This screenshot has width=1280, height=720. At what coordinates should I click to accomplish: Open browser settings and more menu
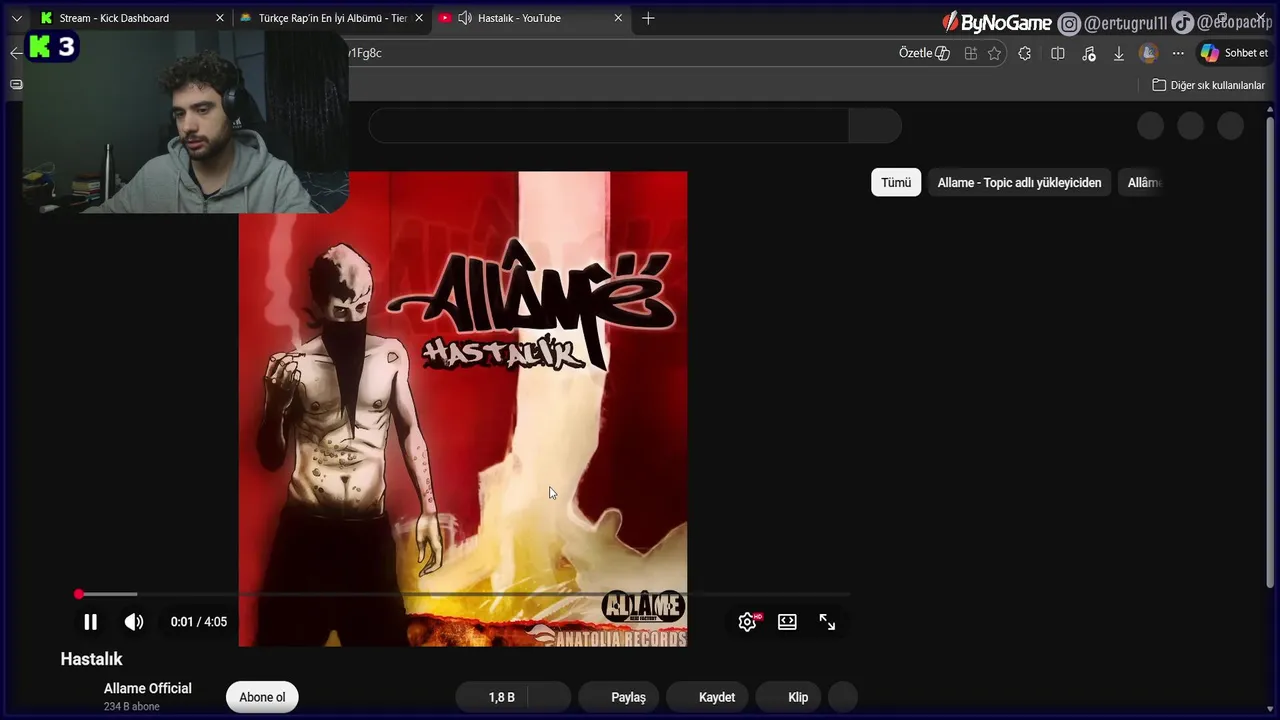tap(1178, 53)
